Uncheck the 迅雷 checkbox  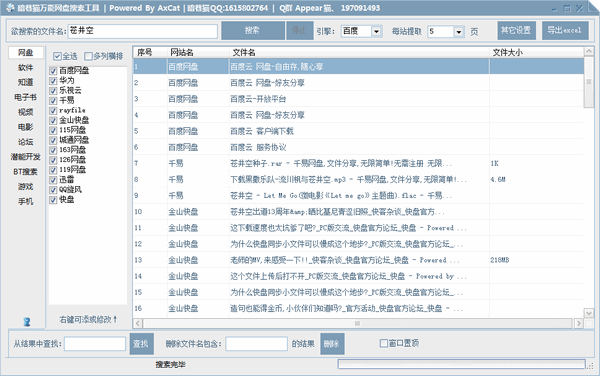(x=53, y=180)
